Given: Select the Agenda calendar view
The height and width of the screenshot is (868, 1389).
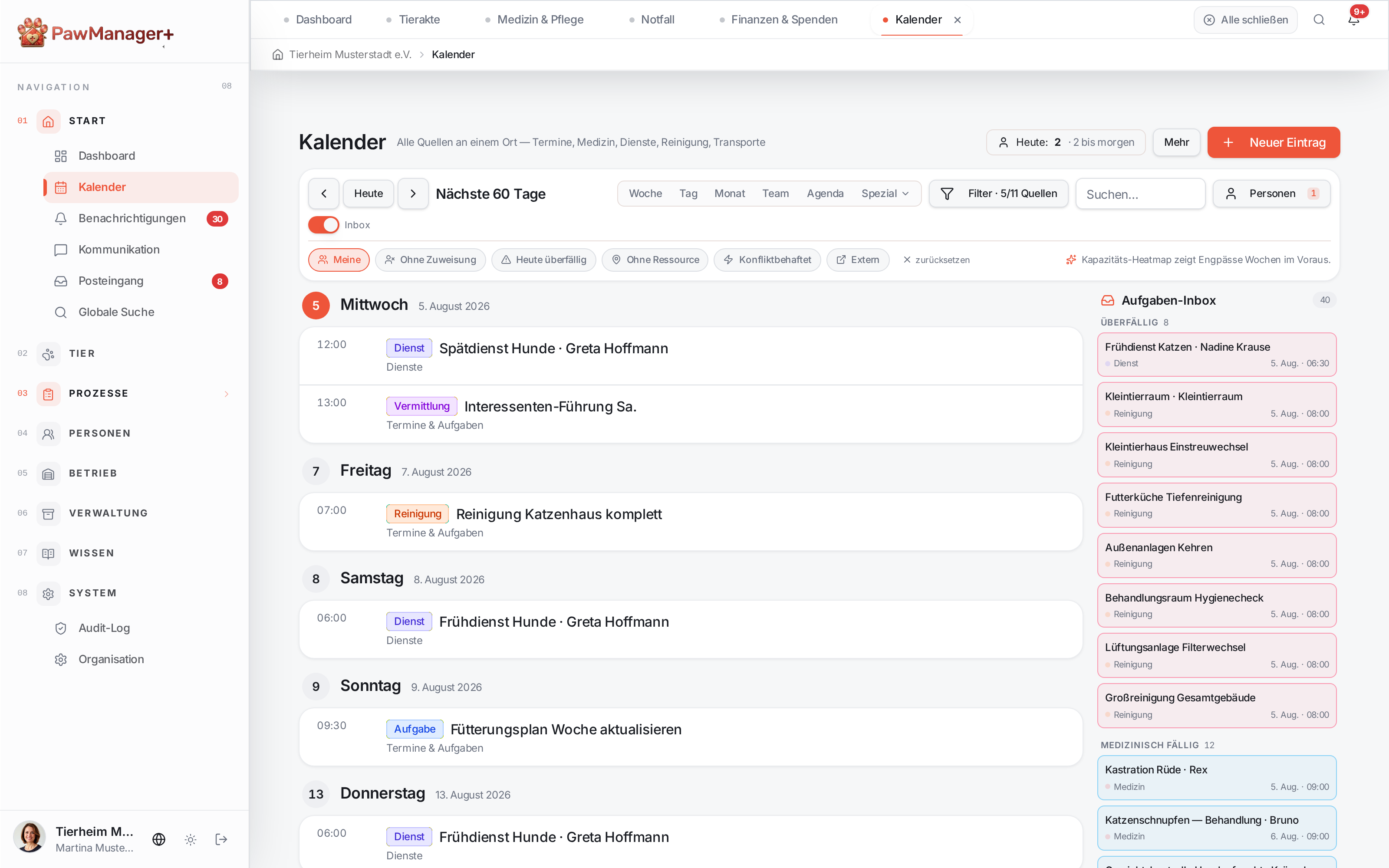Looking at the screenshot, I should coord(825,194).
